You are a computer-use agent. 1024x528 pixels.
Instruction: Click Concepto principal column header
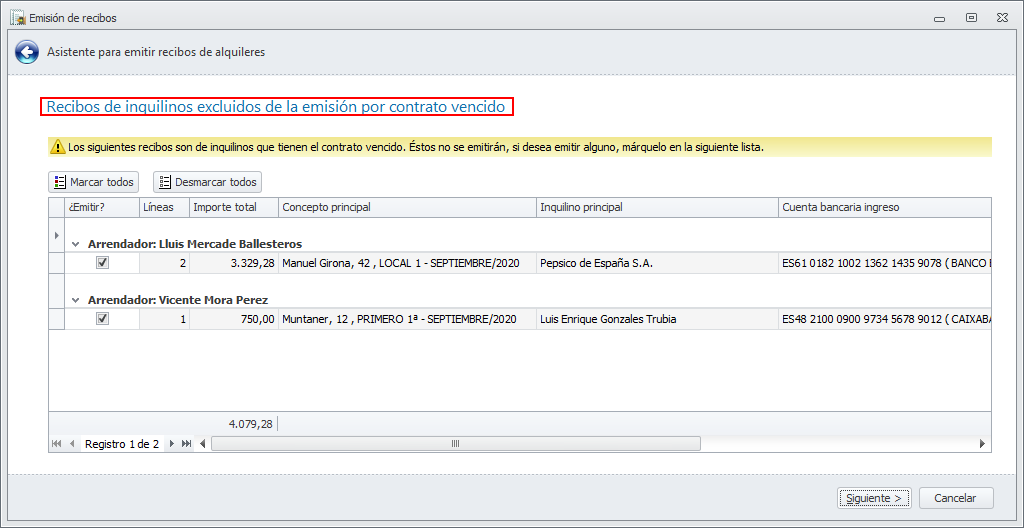pyautogui.click(x=406, y=207)
